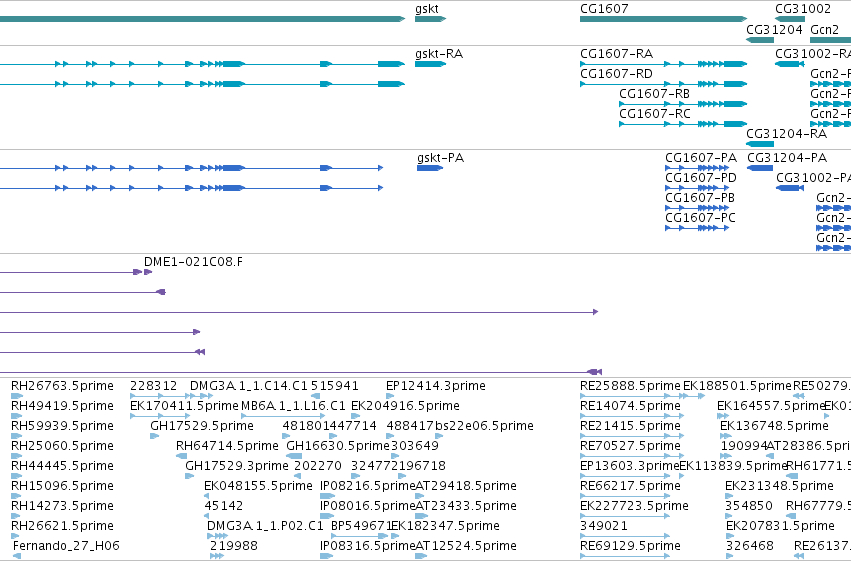Click the RH15096.5prime EST label
Screen dimensions: 851x561
pyautogui.click(x=62, y=486)
